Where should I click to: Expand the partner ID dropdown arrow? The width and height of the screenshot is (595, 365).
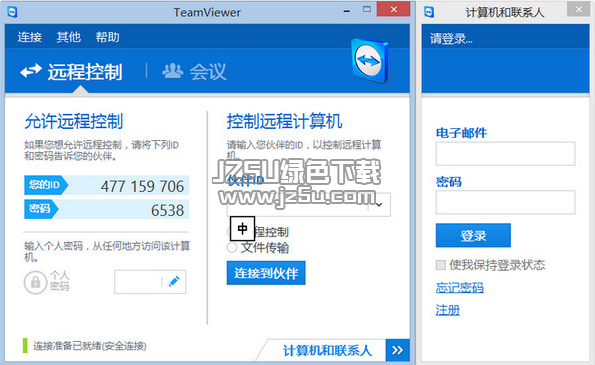tap(379, 205)
